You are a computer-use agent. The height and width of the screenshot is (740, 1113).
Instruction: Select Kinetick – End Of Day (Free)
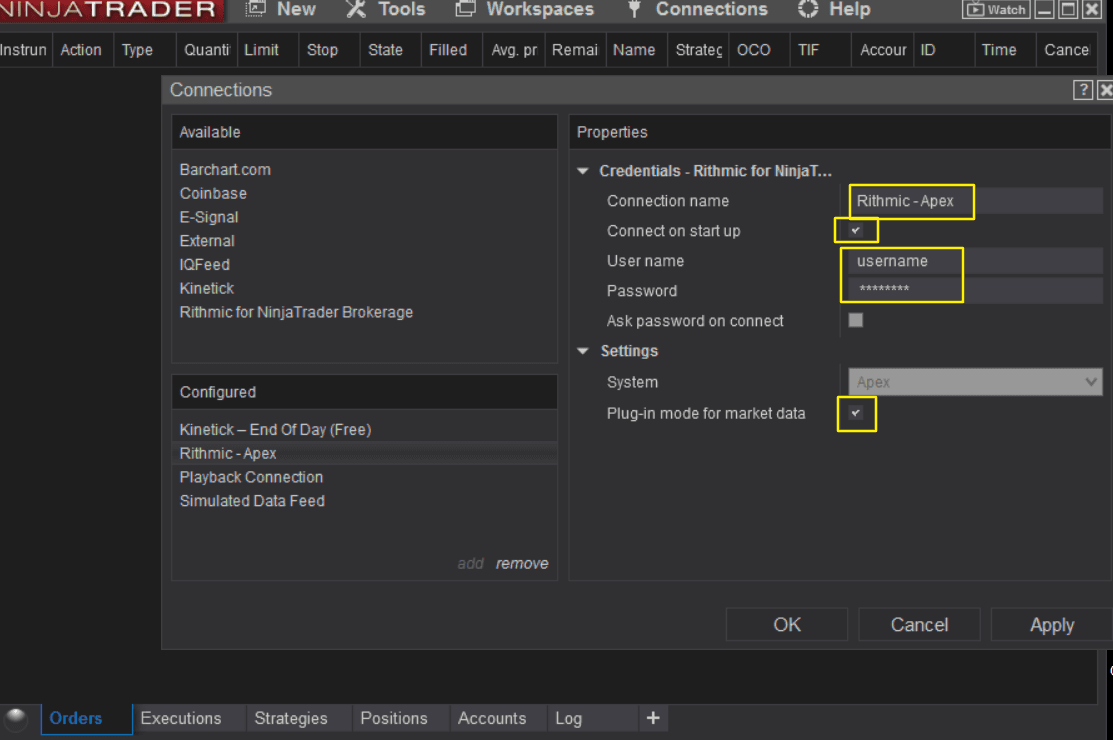(x=275, y=430)
